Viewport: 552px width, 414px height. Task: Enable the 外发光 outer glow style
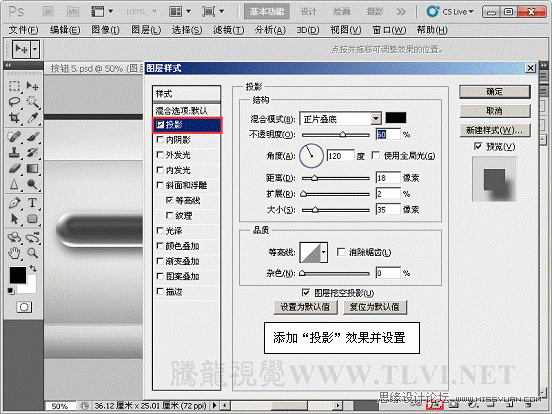[160, 155]
